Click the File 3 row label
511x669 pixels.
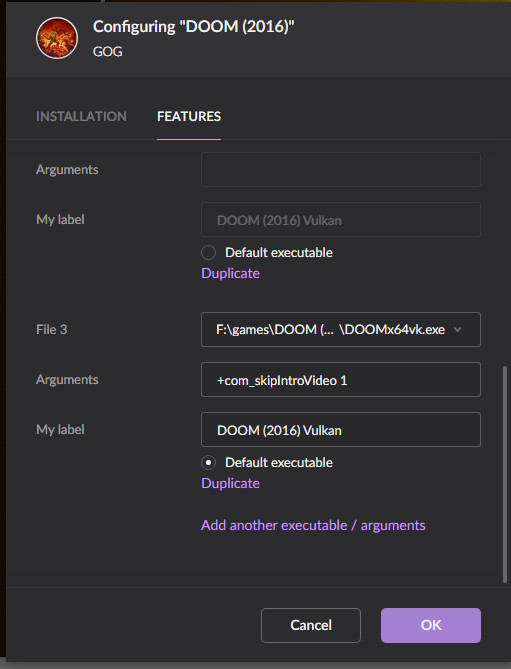pos(52,329)
